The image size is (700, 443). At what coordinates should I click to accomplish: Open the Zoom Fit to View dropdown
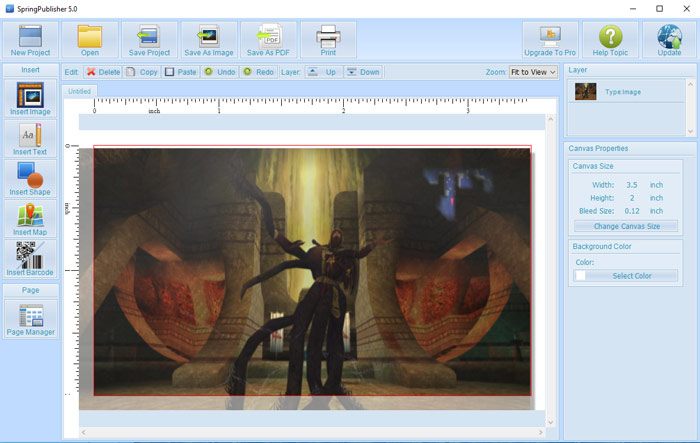pyautogui.click(x=533, y=72)
